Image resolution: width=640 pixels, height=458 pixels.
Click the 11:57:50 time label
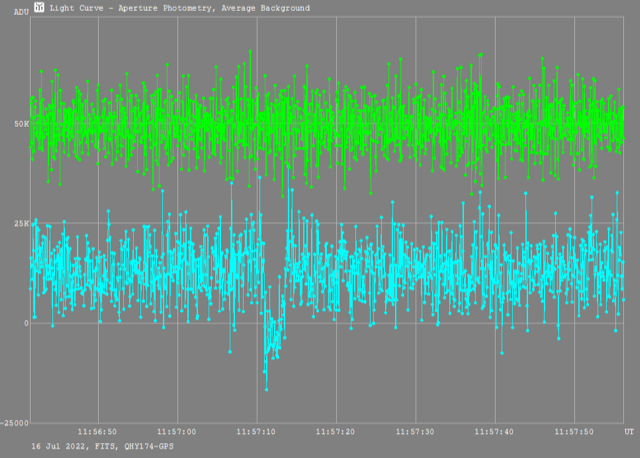click(x=574, y=432)
